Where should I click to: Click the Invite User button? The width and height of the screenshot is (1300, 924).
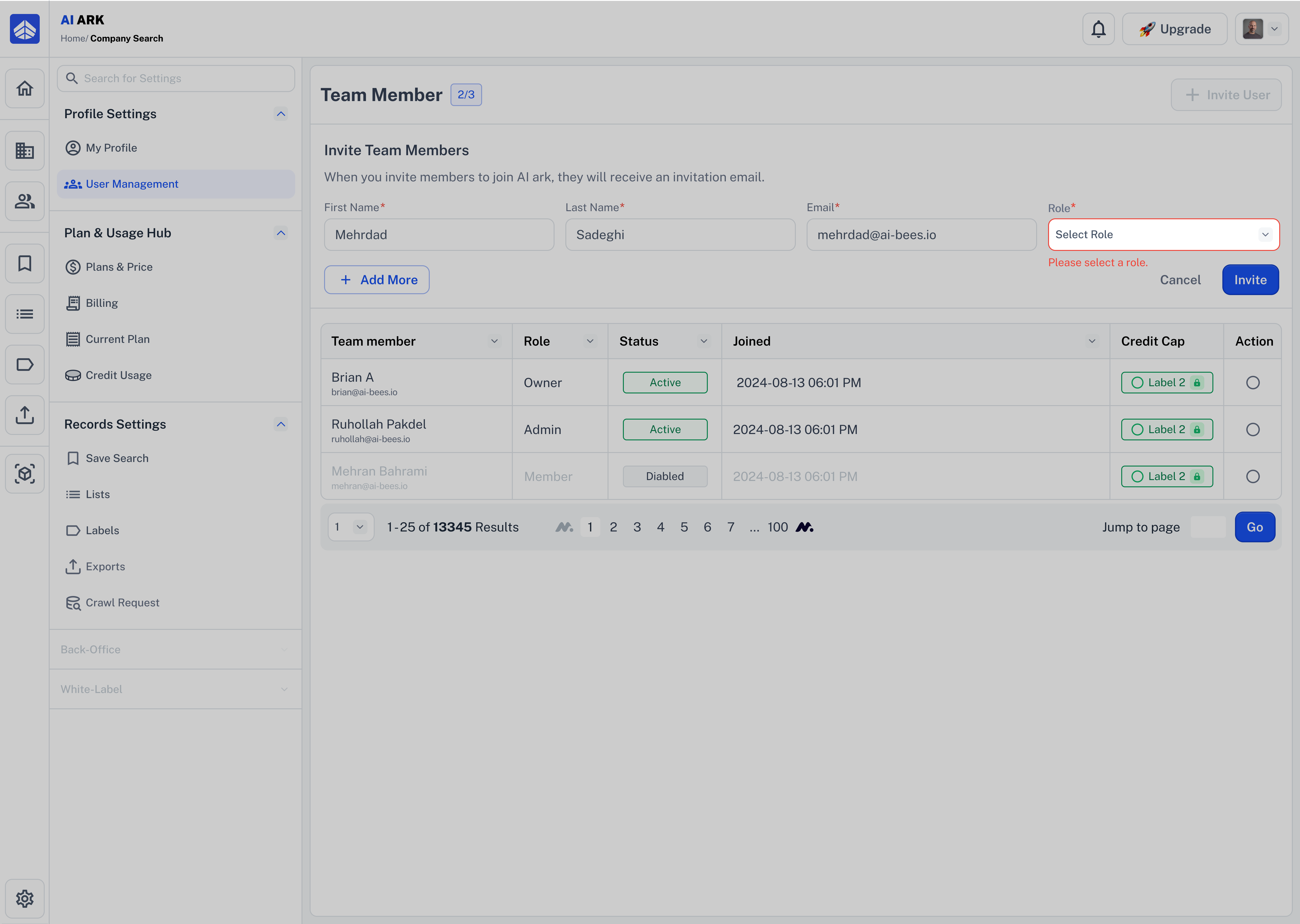coord(1226,95)
